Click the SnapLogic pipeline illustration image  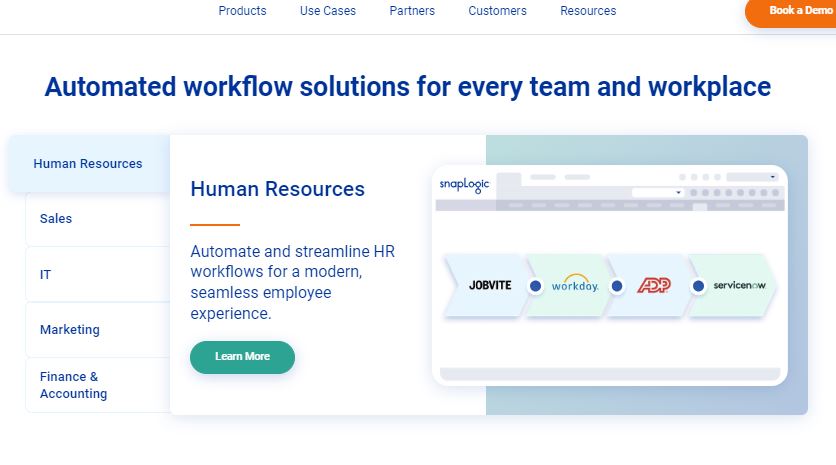[x=609, y=275]
